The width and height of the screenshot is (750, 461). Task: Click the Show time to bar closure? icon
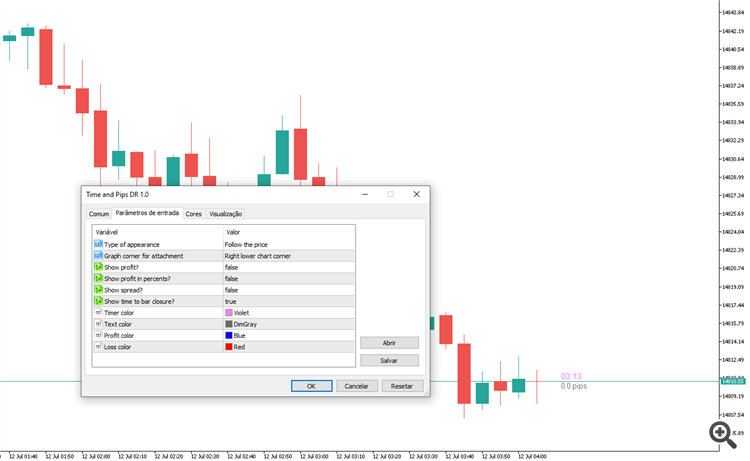point(98,301)
